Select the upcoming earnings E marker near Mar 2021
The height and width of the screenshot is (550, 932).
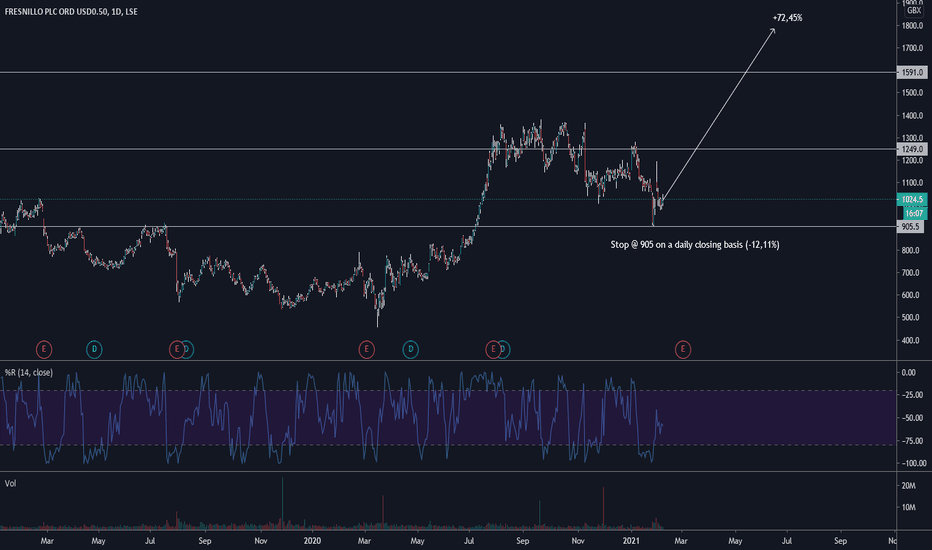[682, 350]
